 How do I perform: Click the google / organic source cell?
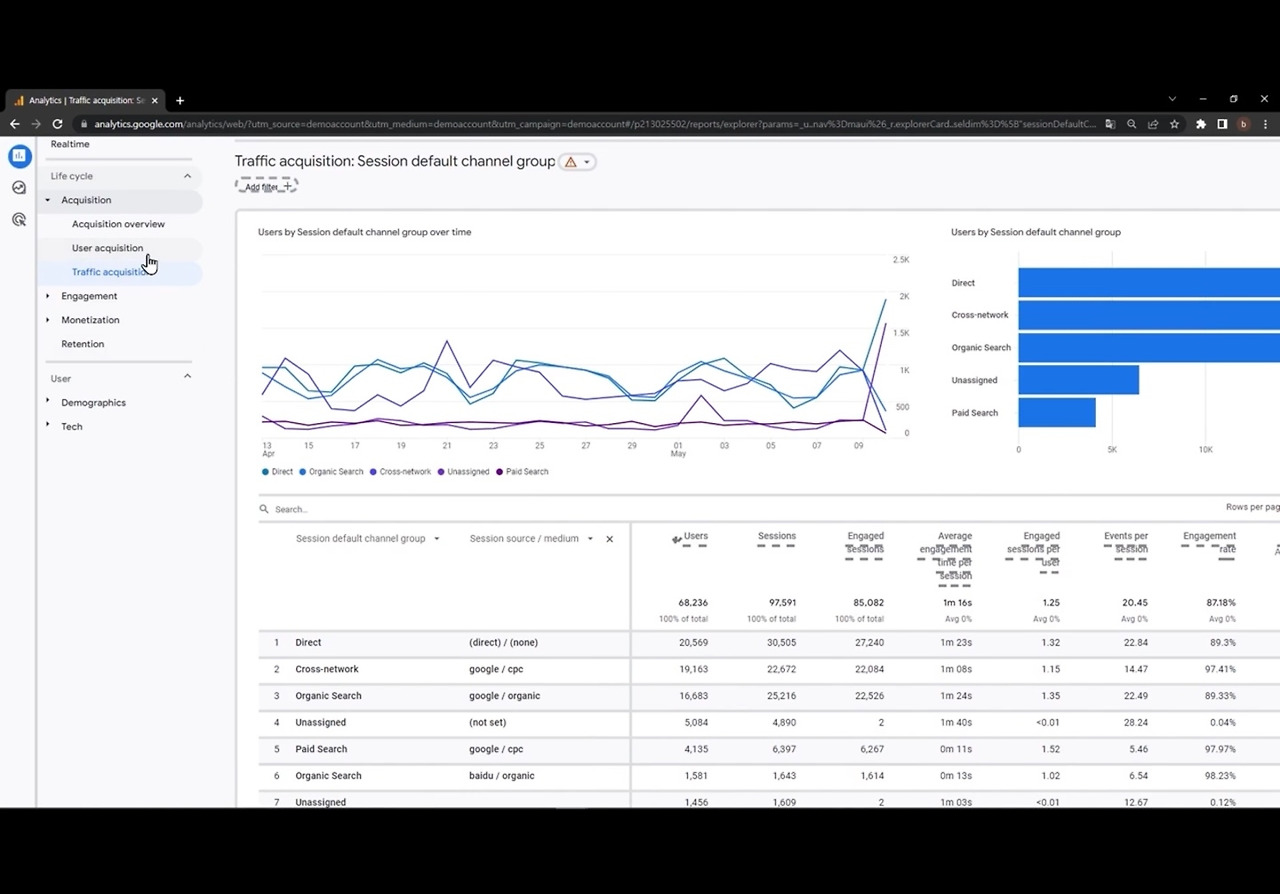tap(504, 696)
